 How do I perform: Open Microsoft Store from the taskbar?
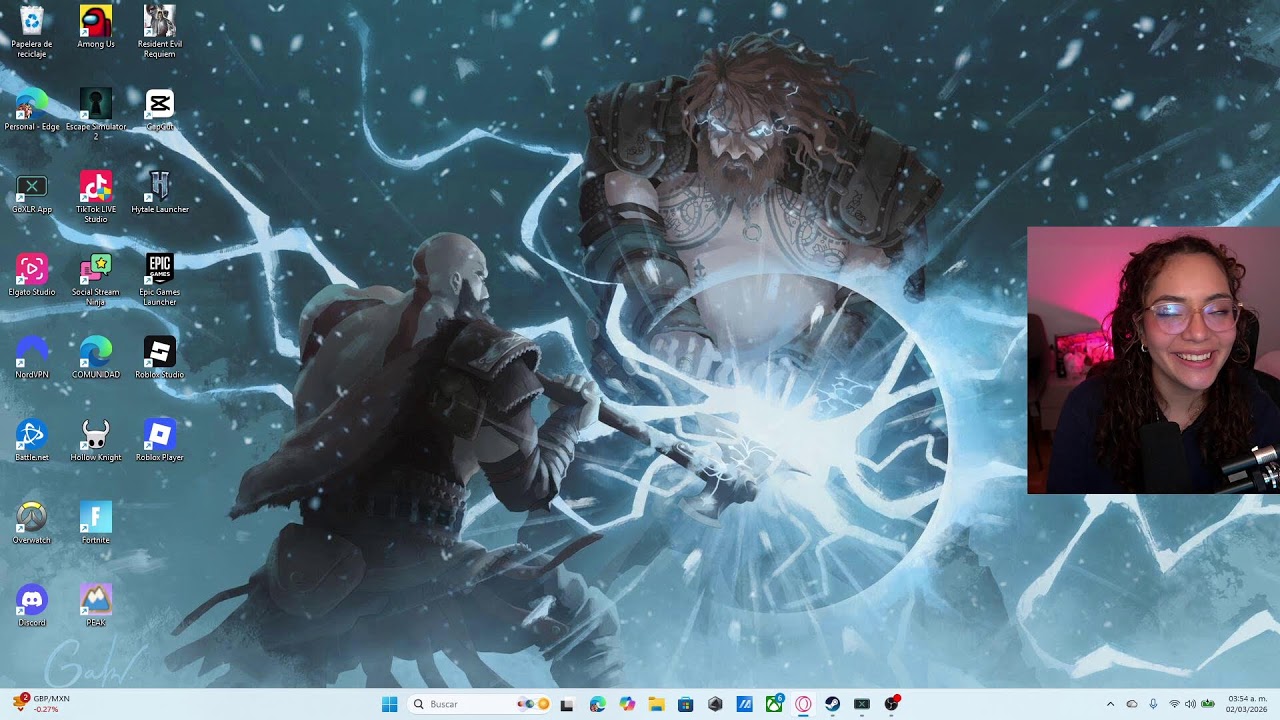[x=685, y=704]
